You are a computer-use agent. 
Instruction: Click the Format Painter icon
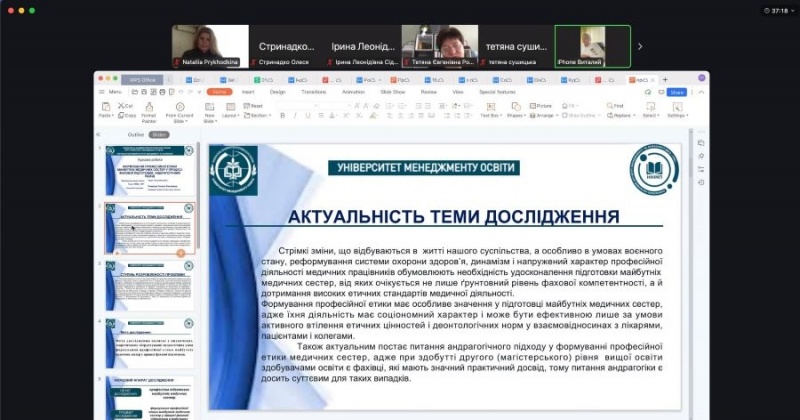(148, 110)
